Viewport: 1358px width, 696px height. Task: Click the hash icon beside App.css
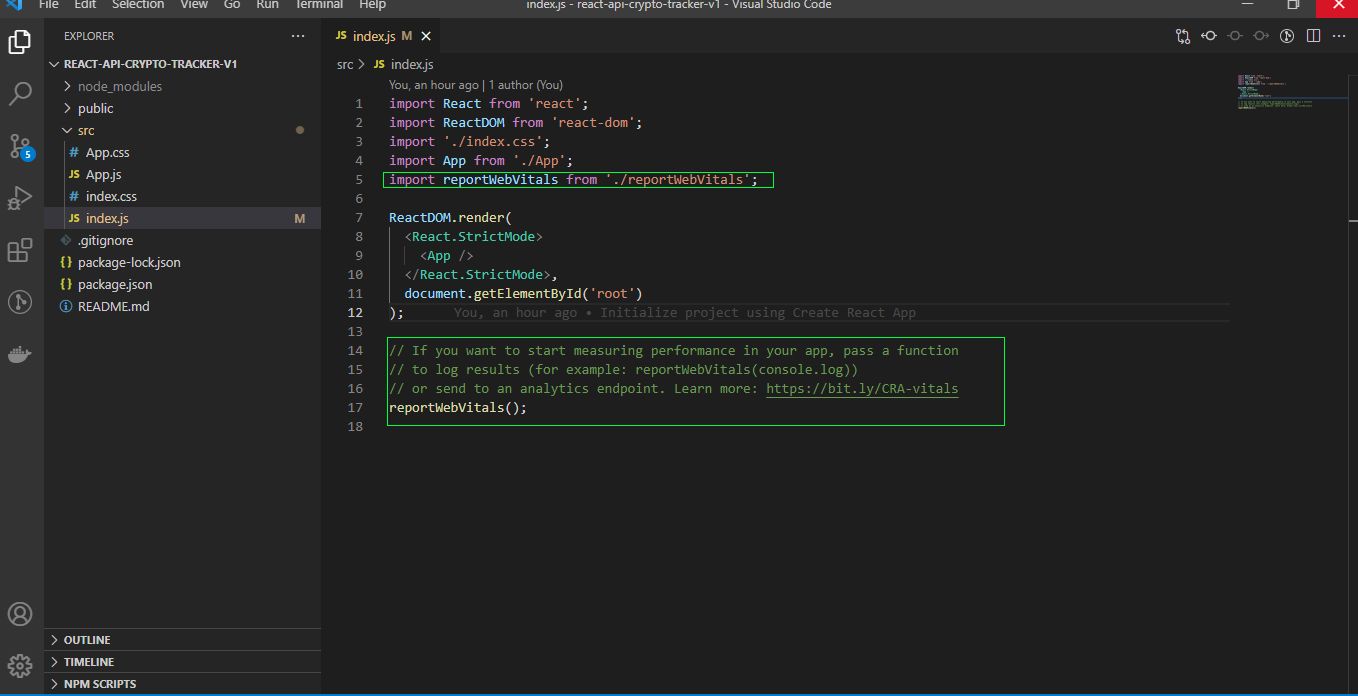[x=74, y=153]
